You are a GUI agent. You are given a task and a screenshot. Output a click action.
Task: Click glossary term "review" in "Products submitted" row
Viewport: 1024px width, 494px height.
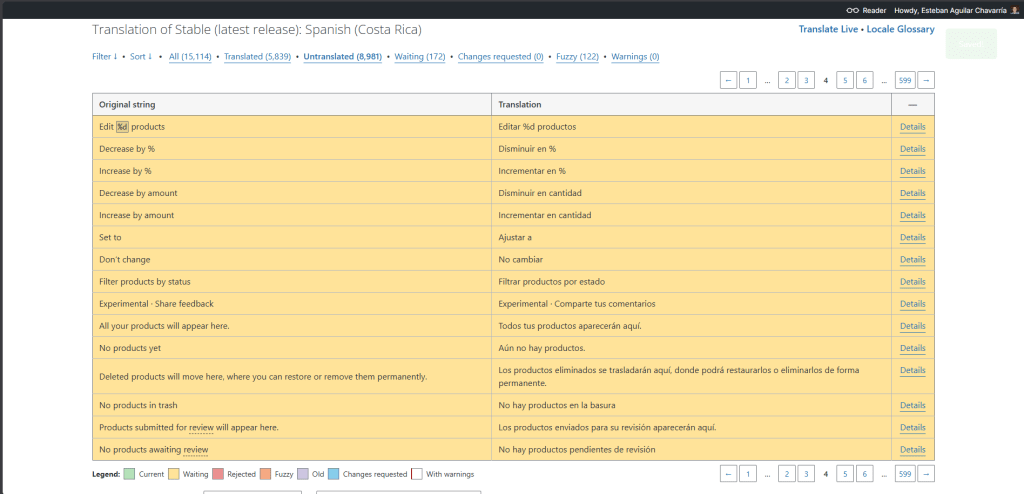pos(201,428)
